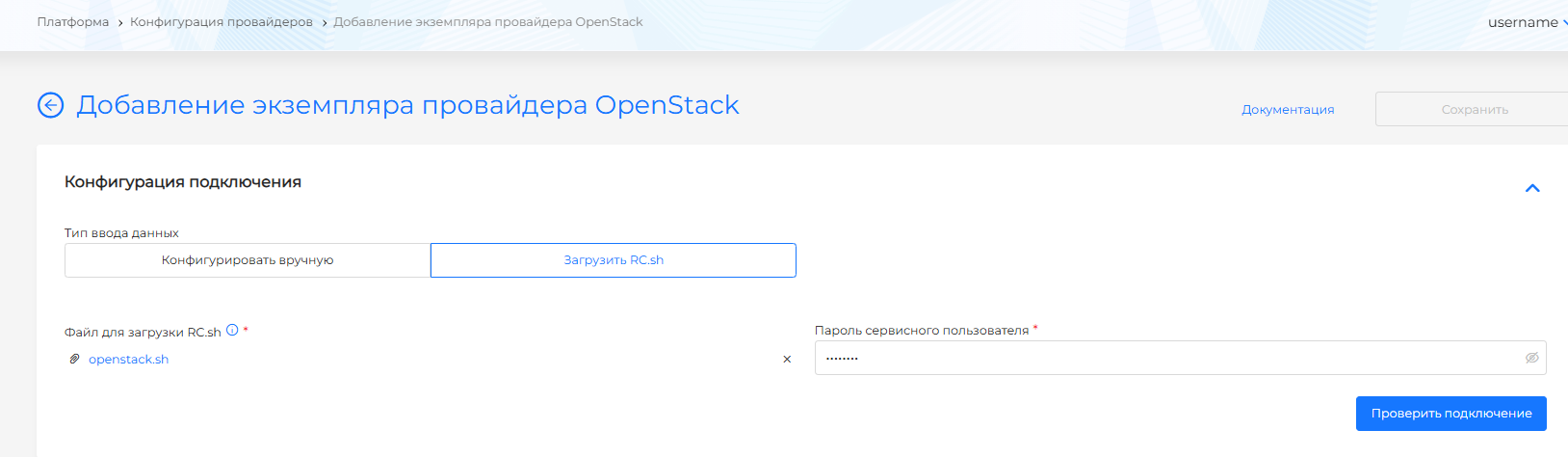Click the Конфигурация подключения section heading
The image size is (1568, 457).
[183, 182]
